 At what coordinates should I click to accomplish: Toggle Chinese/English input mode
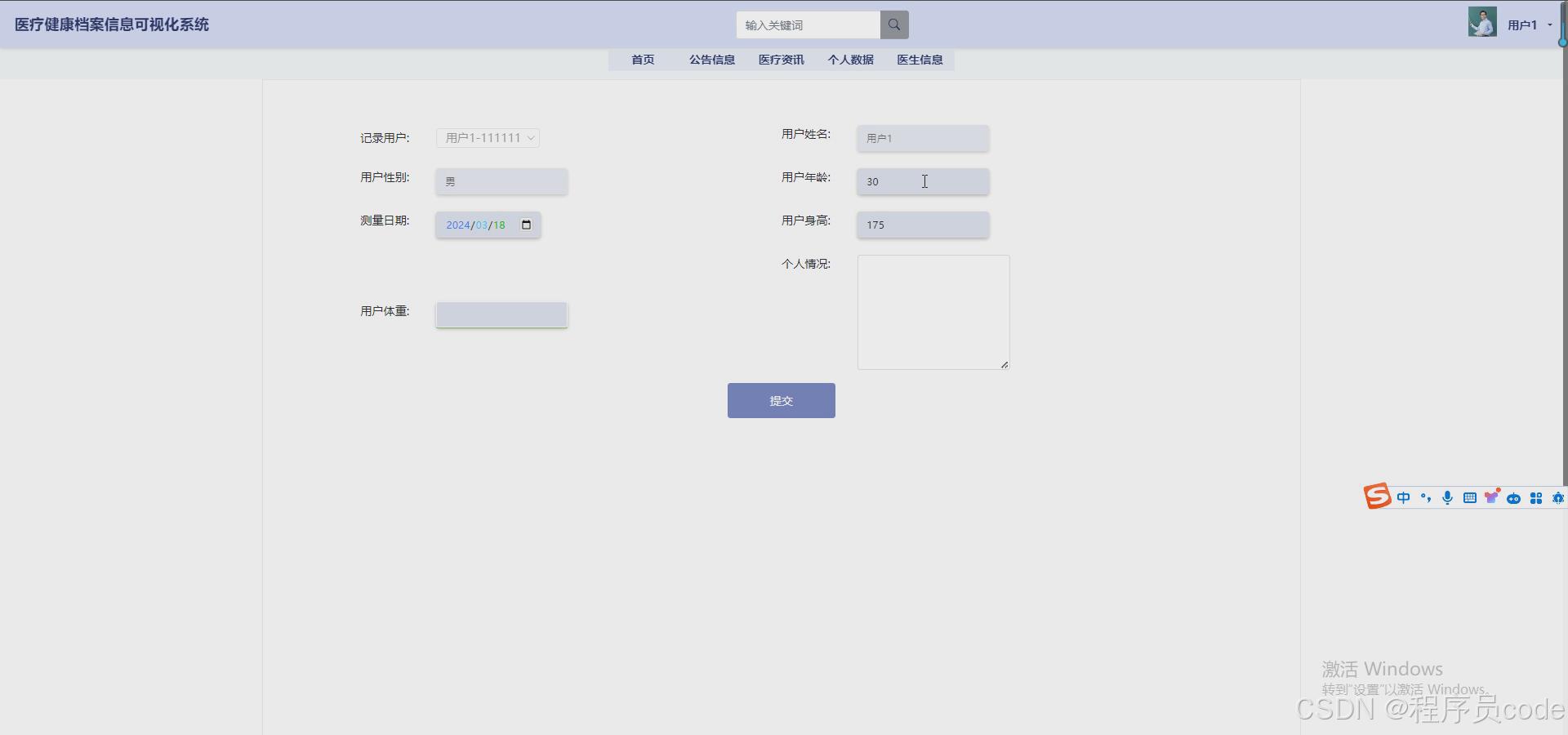tap(1403, 497)
